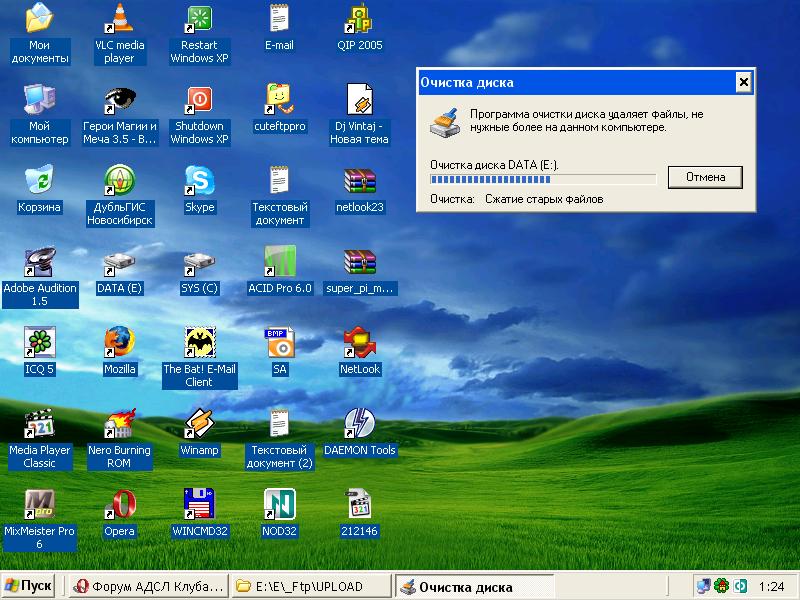The width and height of the screenshot is (800, 600).
Task: Open the Mozilla Firefox shortcut
Action: 120,342
